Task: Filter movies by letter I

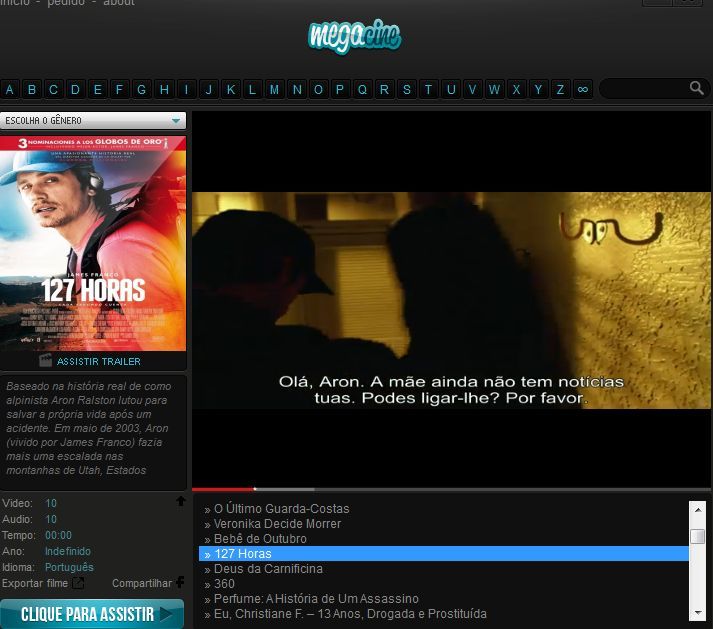Action: point(186,89)
